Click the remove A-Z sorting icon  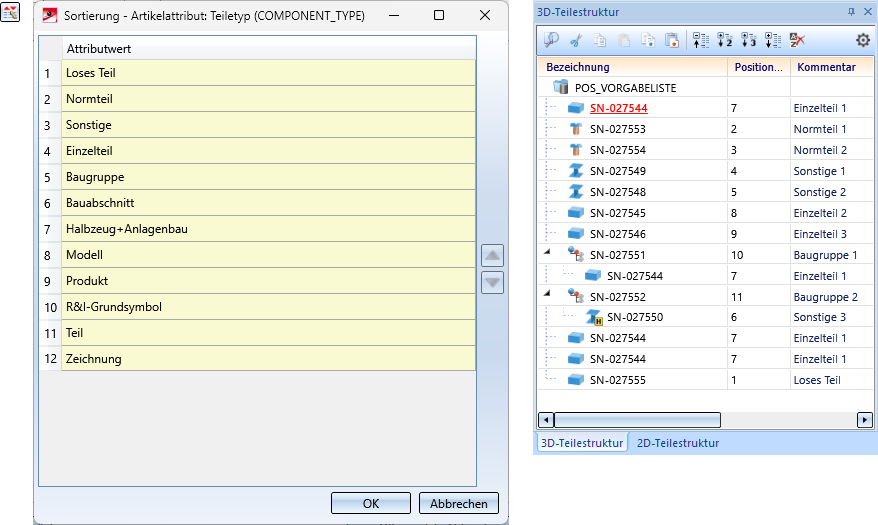[x=797, y=40]
